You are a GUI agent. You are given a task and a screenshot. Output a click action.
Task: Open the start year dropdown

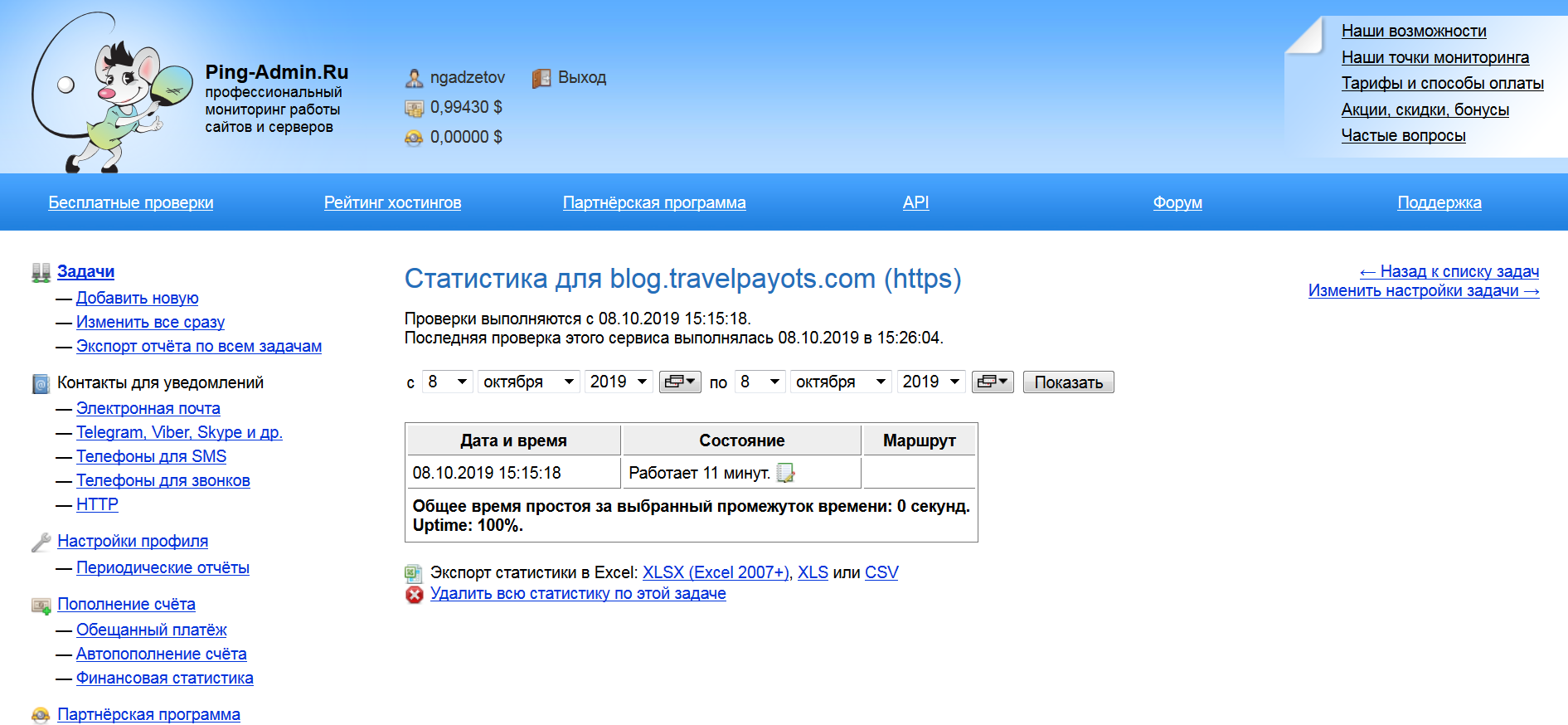click(619, 382)
